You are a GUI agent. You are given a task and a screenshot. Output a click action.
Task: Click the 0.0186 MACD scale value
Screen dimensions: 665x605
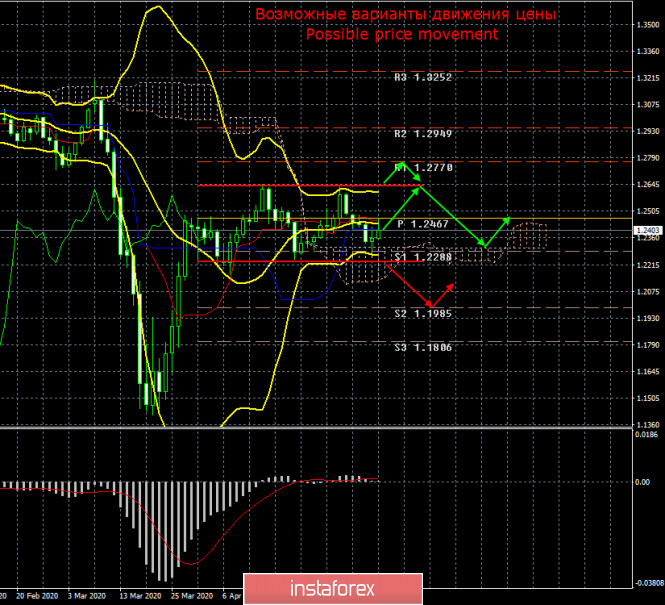pyautogui.click(x=646, y=434)
